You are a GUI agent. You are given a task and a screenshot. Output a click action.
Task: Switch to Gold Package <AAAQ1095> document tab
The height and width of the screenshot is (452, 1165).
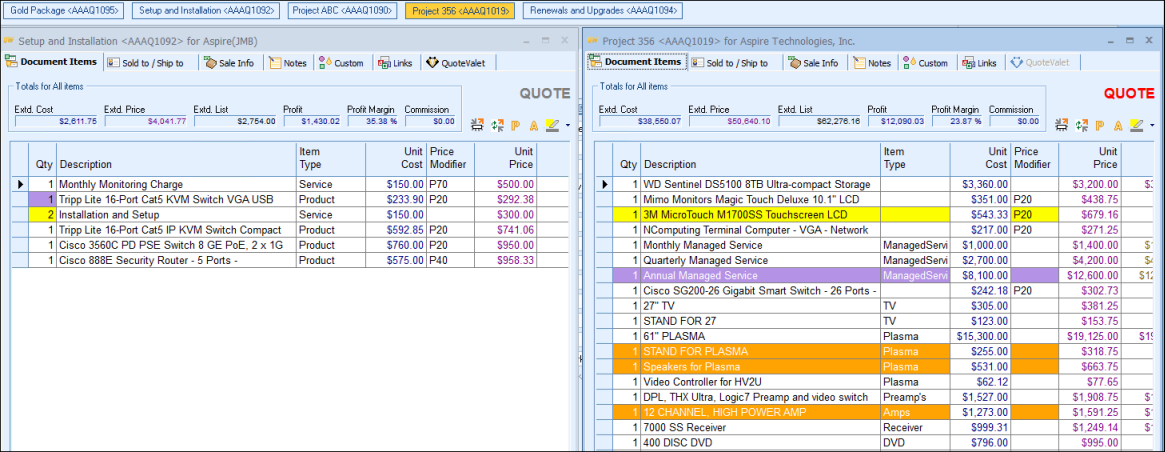[63, 10]
